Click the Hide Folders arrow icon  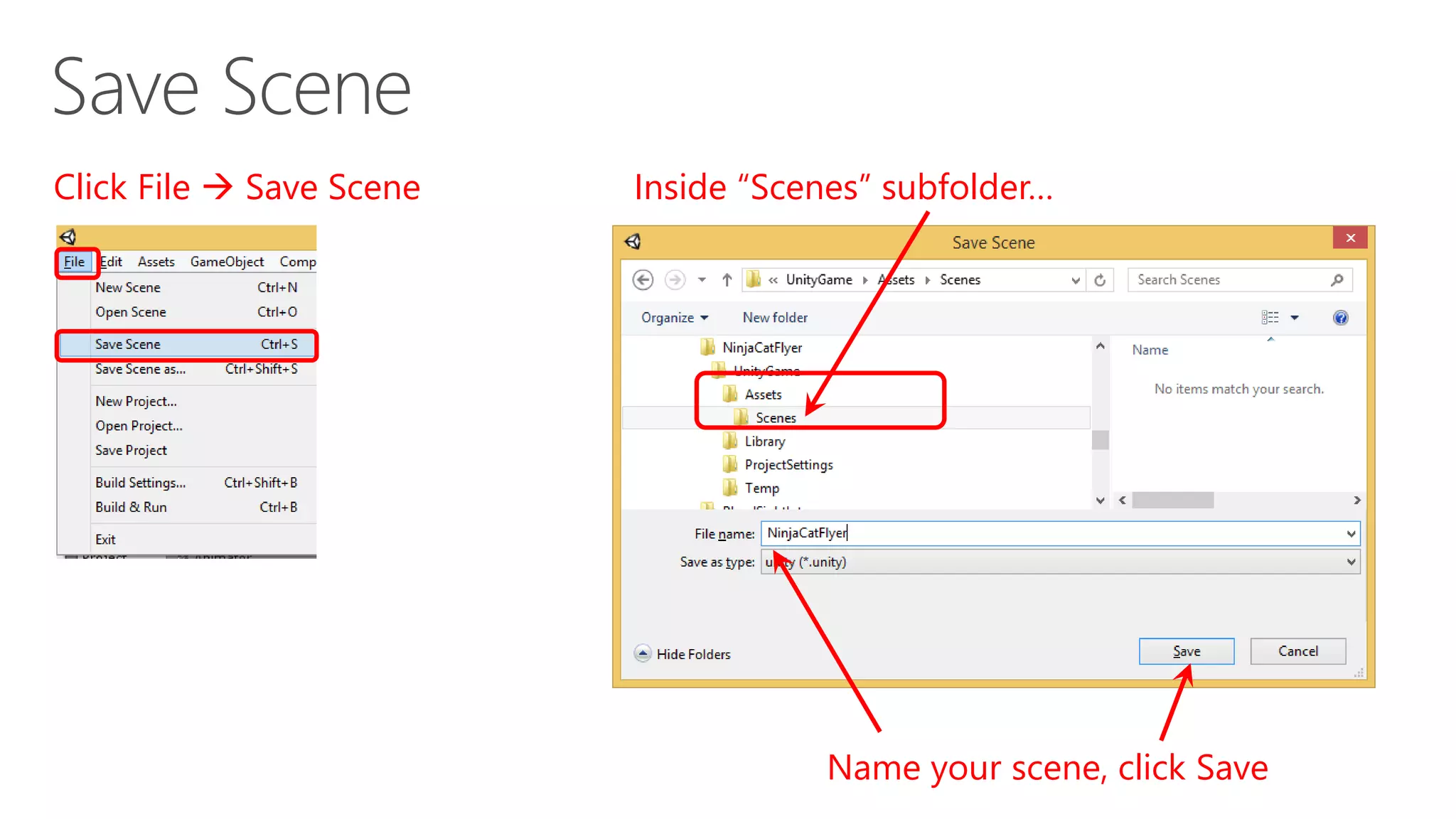[643, 653]
